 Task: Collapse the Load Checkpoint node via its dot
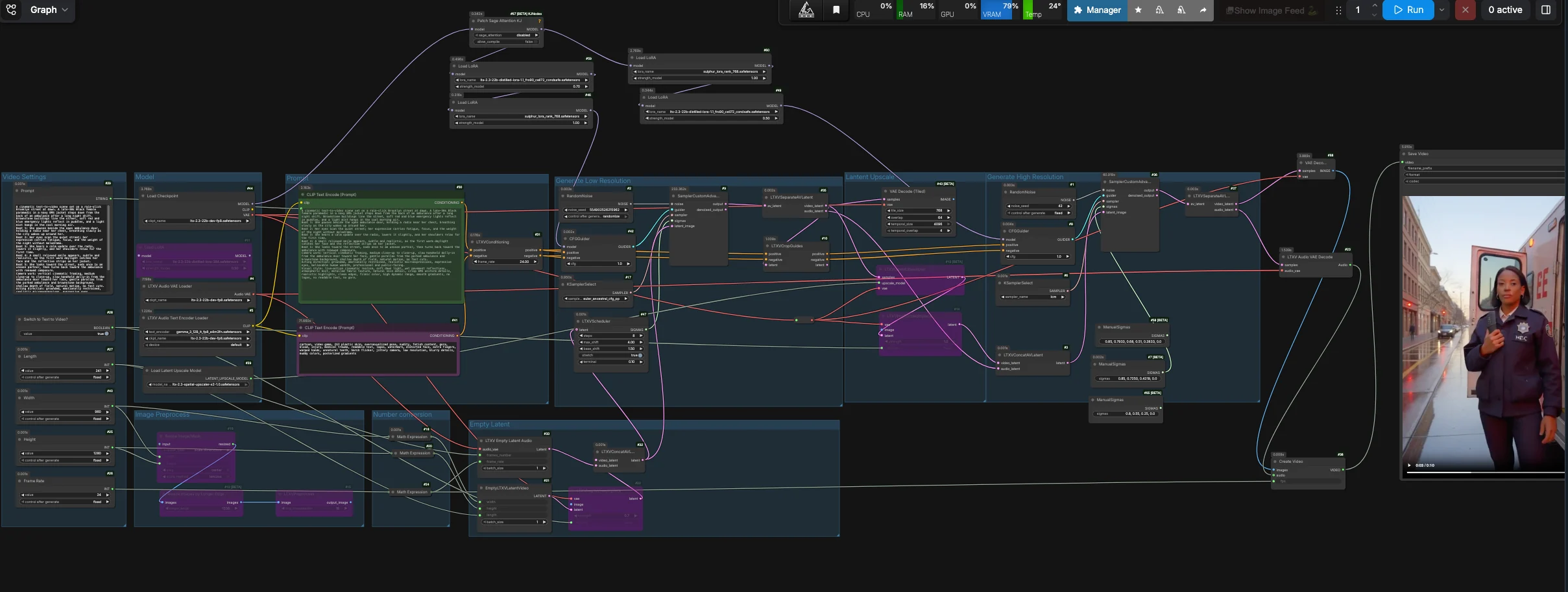143,195
